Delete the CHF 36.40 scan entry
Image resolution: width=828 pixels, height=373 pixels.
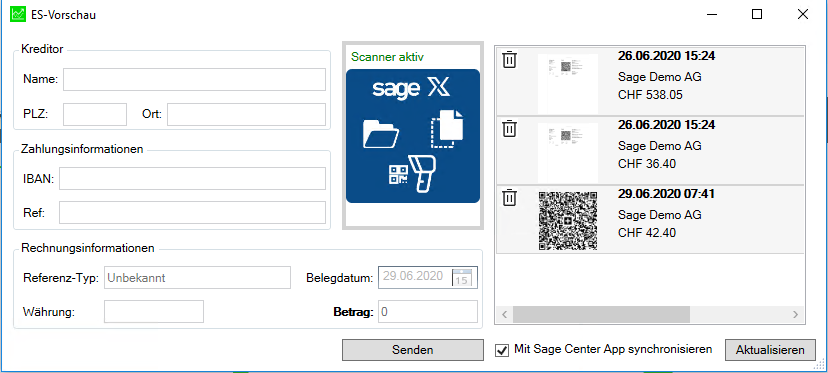click(509, 129)
